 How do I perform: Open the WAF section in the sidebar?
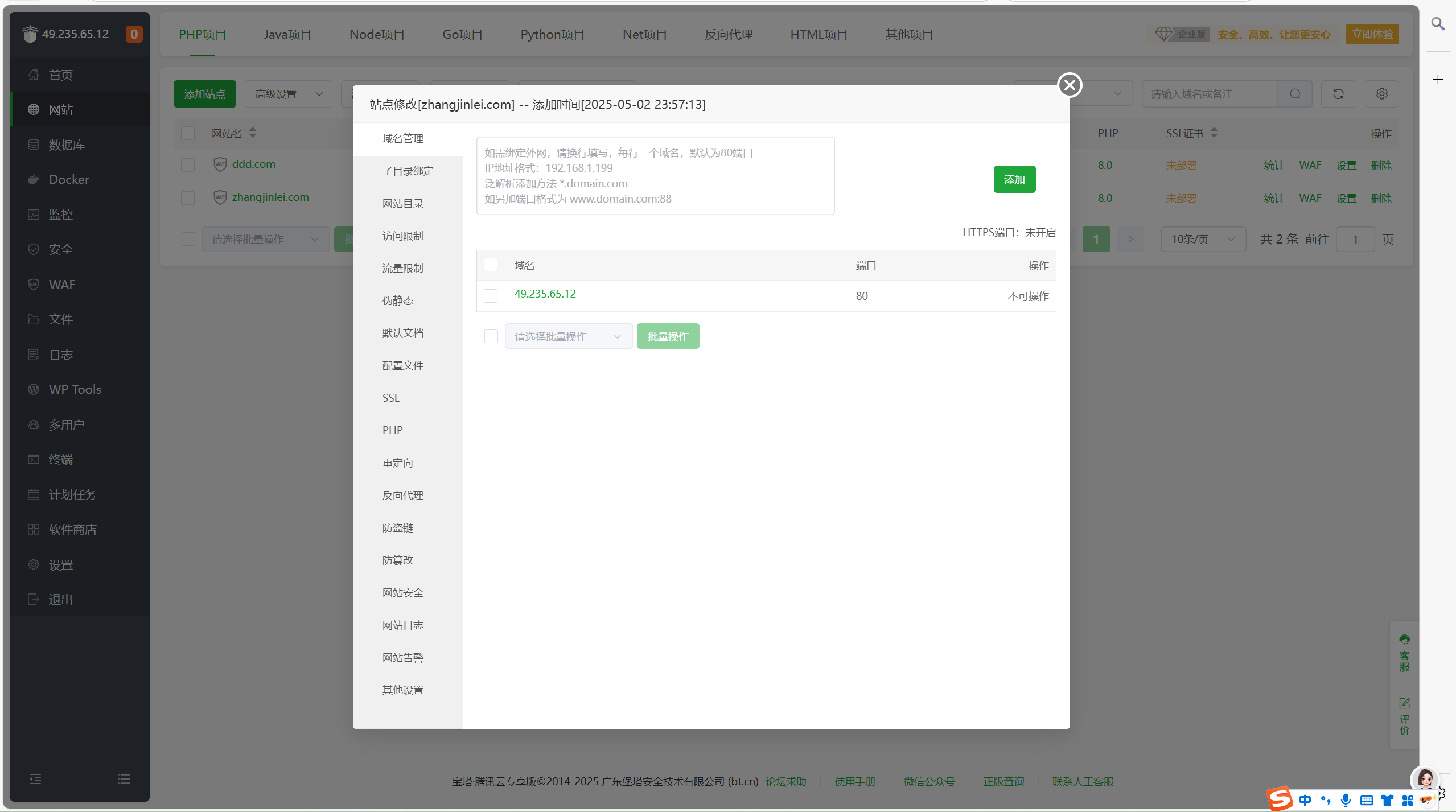[63, 284]
